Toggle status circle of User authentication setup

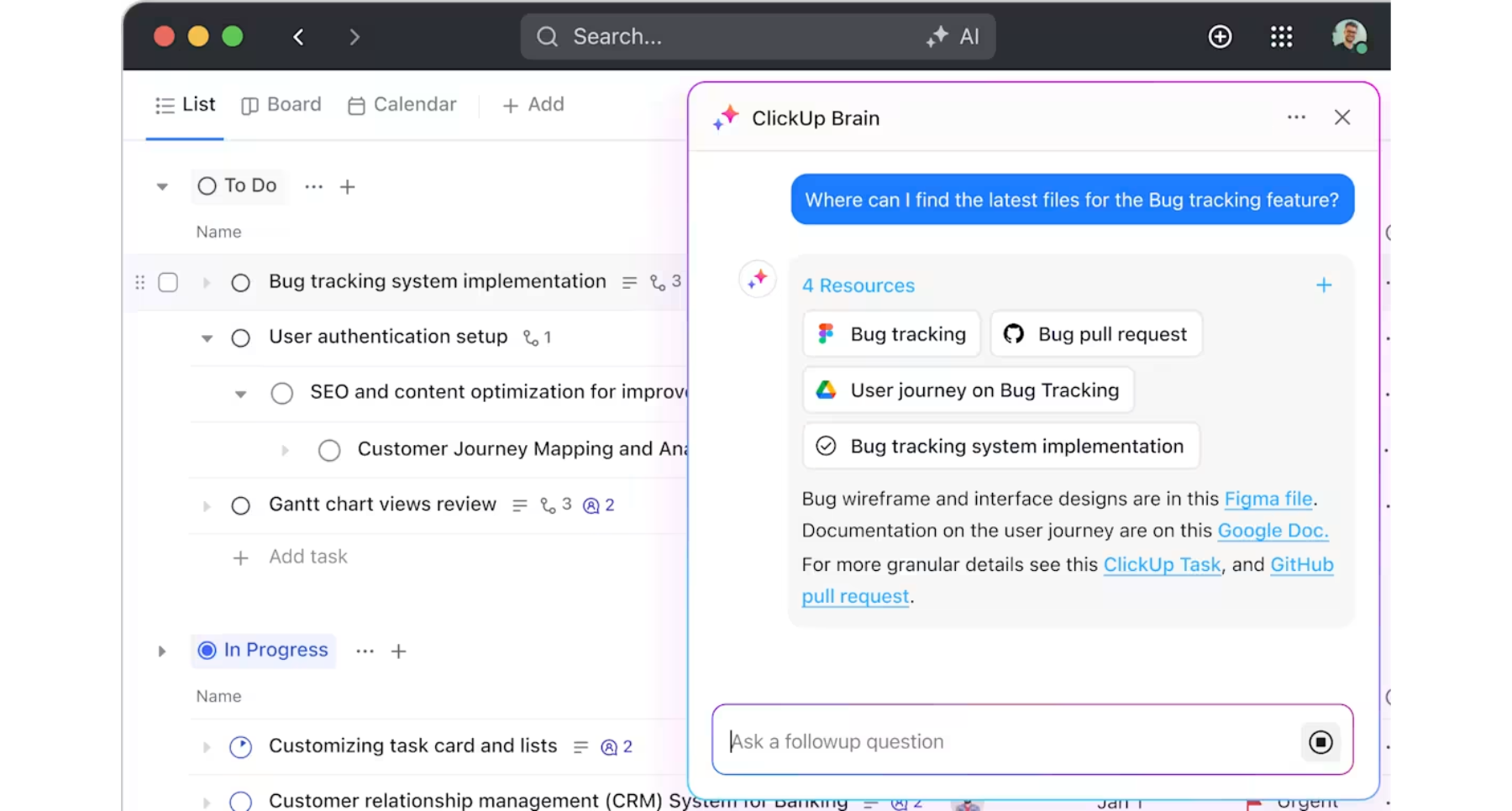click(x=240, y=337)
